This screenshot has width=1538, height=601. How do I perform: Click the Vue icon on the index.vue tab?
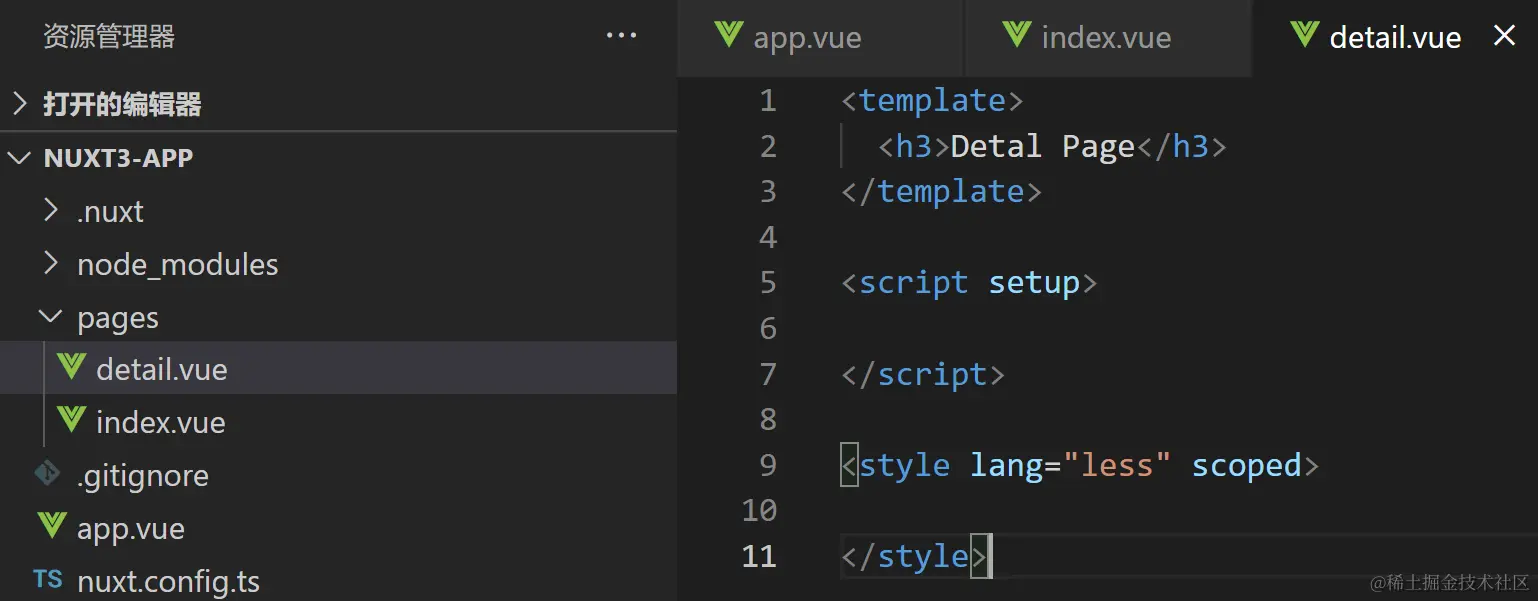(x=1017, y=36)
